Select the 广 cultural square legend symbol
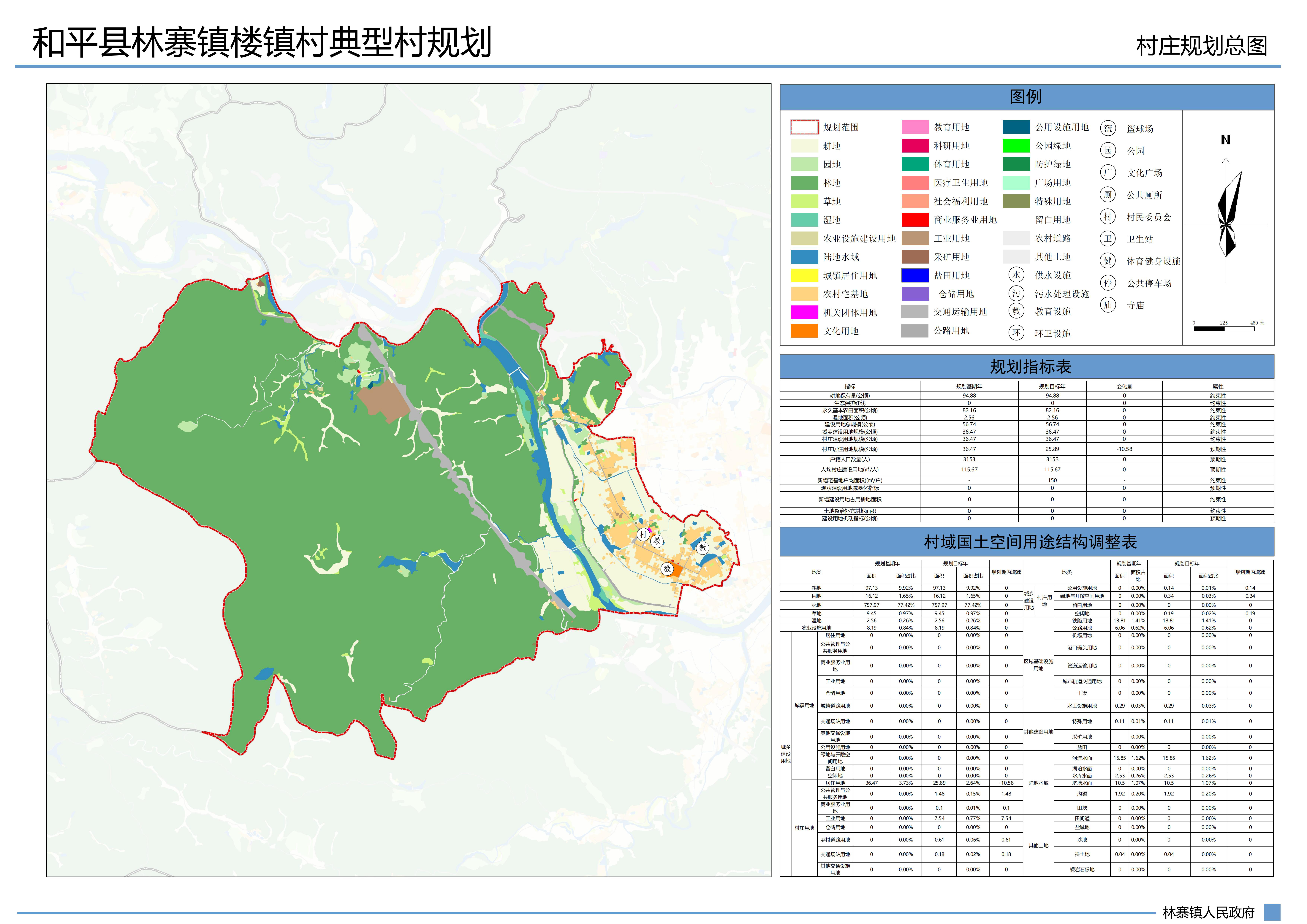 [1108, 172]
